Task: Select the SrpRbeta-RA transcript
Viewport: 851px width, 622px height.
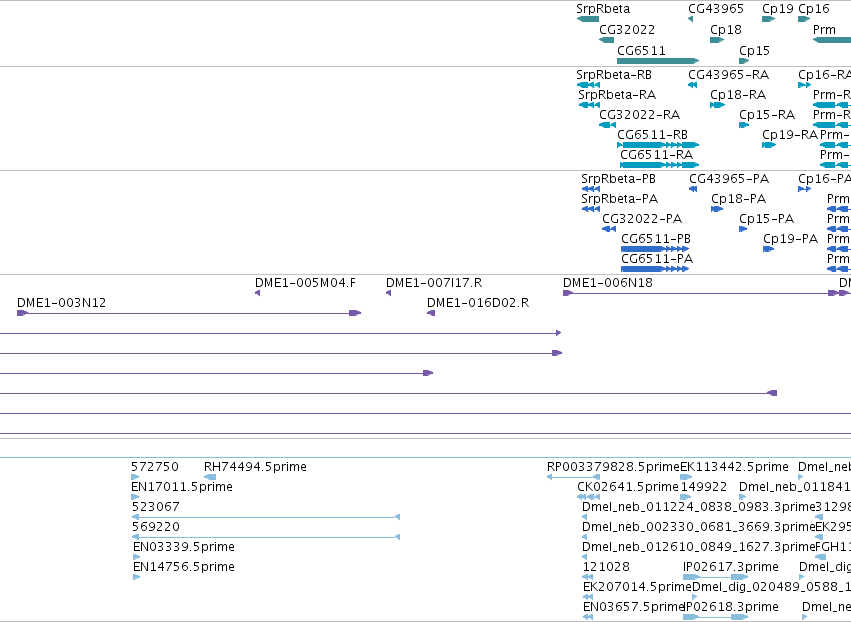Action: 589,105
